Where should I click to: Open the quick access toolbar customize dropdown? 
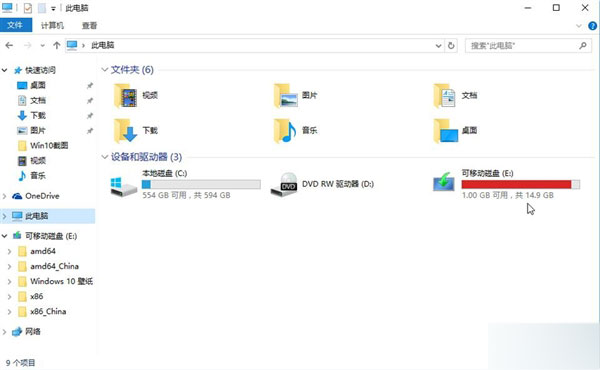(53, 8)
